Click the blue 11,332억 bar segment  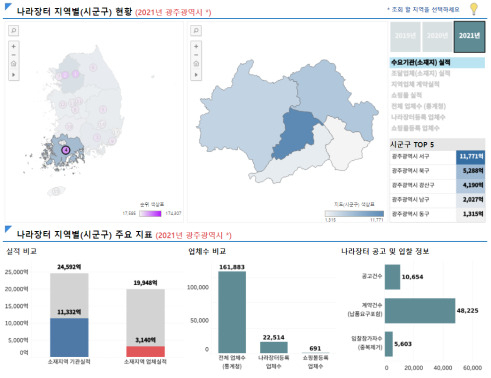[69, 337]
